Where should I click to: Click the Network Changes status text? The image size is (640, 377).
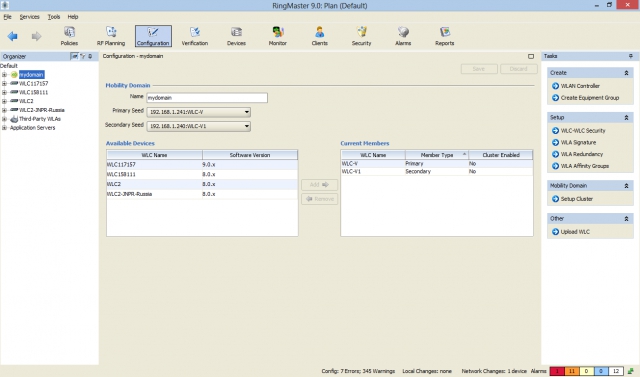(x=494, y=371)
